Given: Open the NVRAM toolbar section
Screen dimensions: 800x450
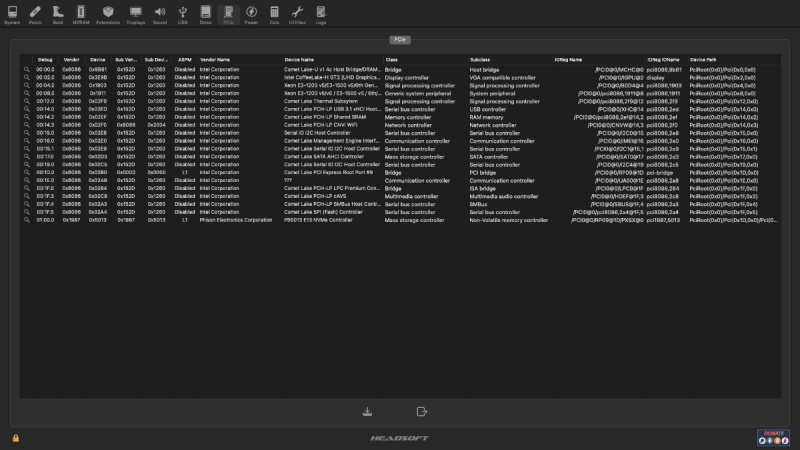Looking at the screenshot, I should pos(81,15).
